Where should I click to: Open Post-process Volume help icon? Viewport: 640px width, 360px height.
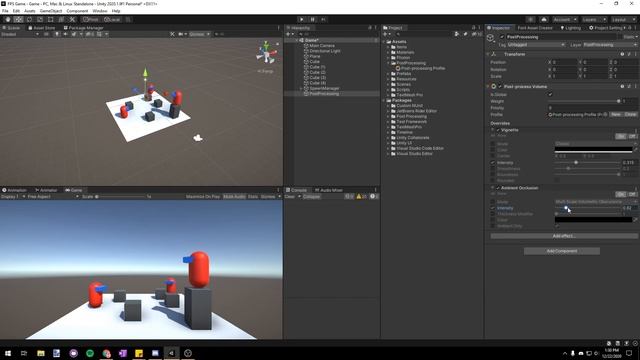click(622, 87)
